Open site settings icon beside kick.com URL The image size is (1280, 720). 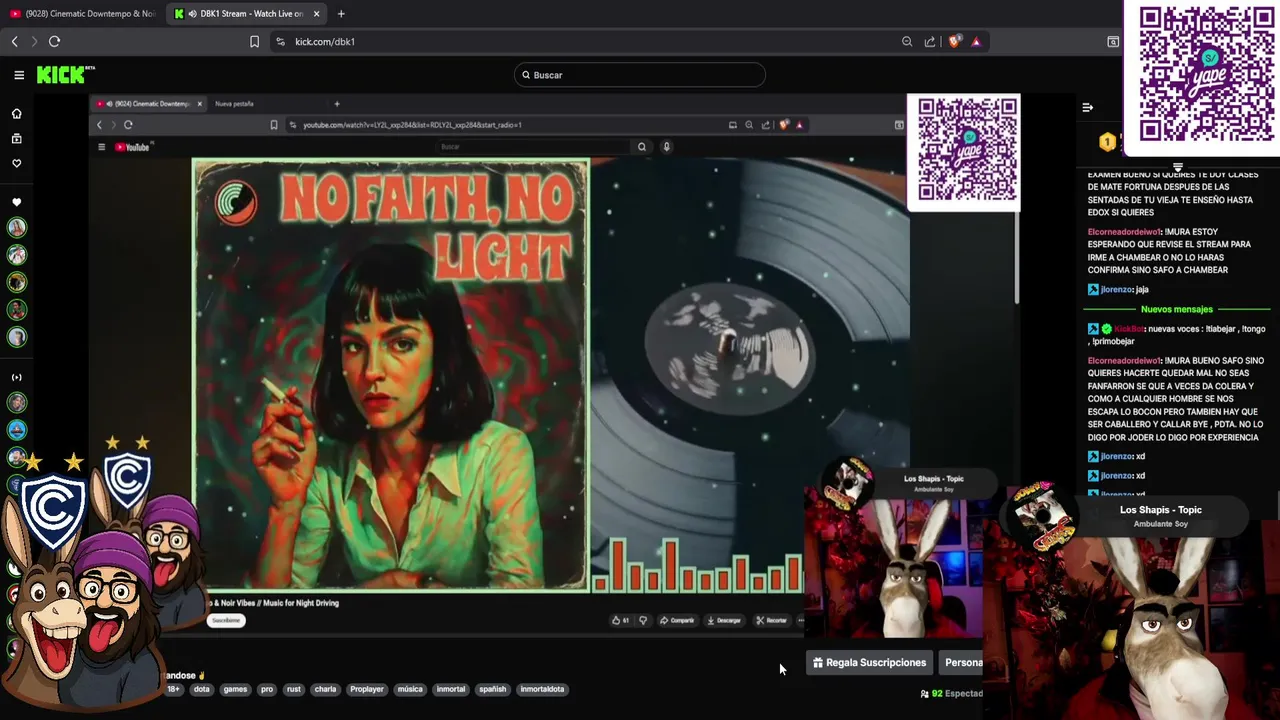pos(280,41)
